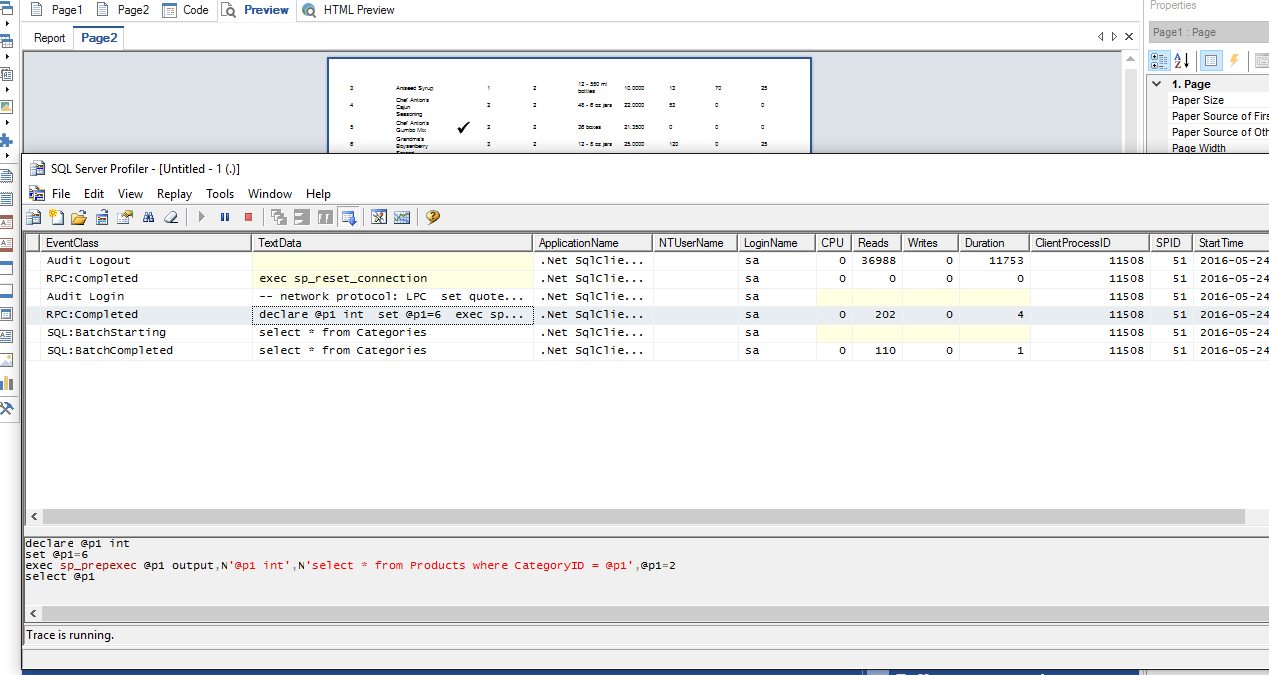Click the Reads column header
1269x675 pixels.
pyautogui.click(x=877, y=243)
